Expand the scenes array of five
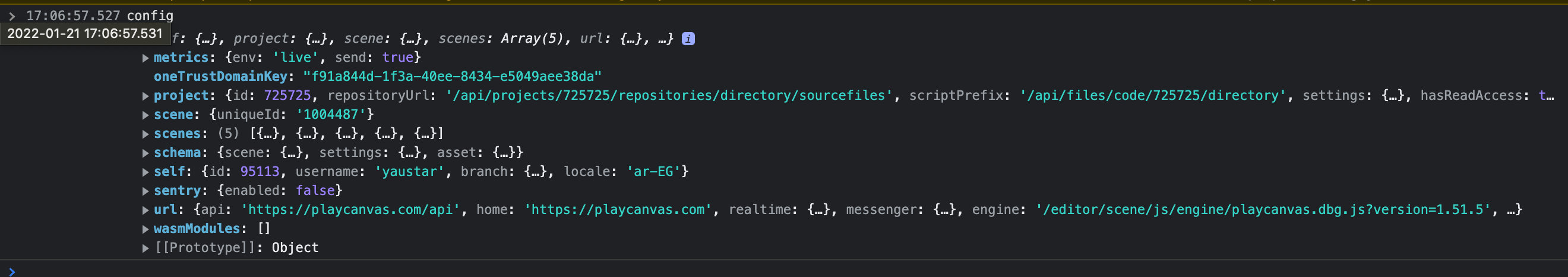 click(146, 134)
